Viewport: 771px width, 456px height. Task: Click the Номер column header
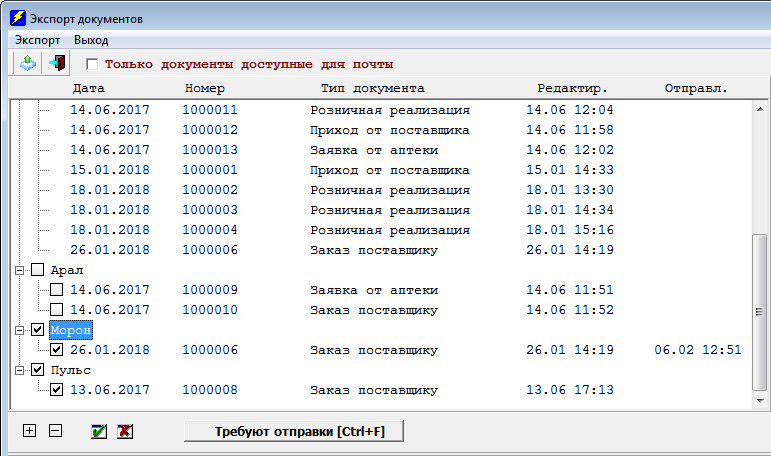point(205,89)
